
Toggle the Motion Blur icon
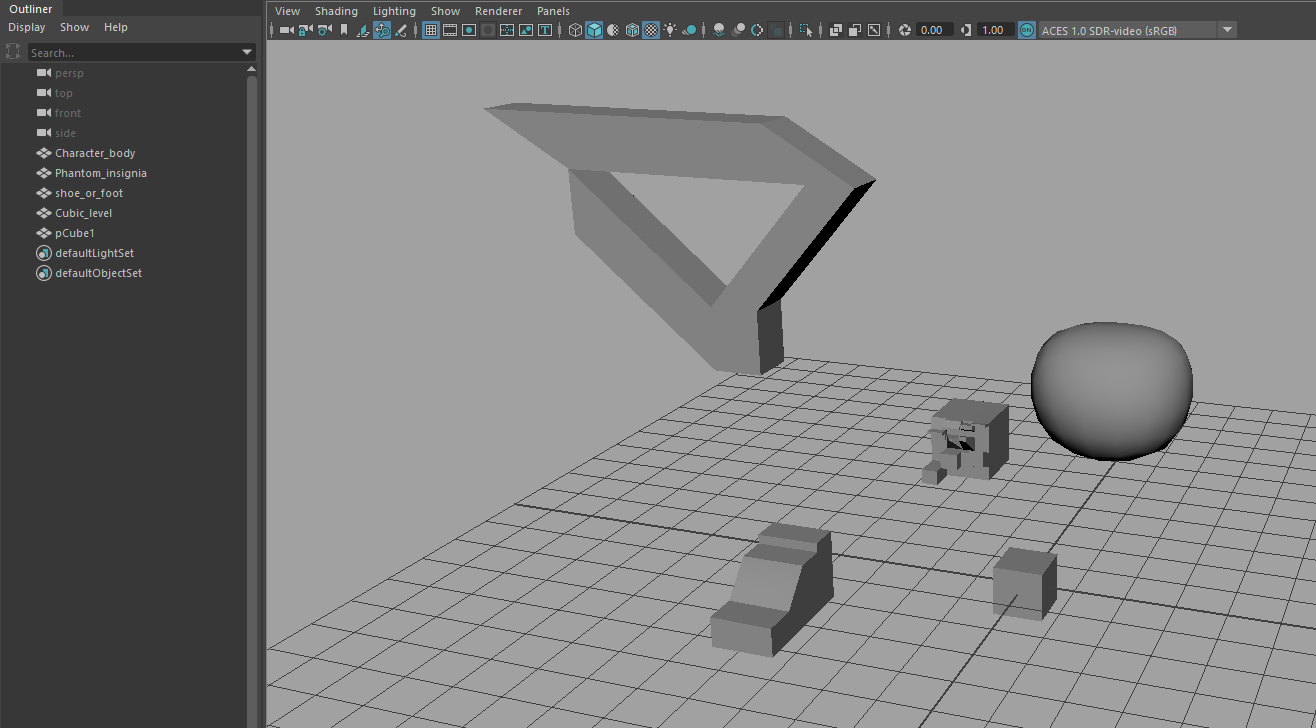pyautogui.click(x=738, y=30)
